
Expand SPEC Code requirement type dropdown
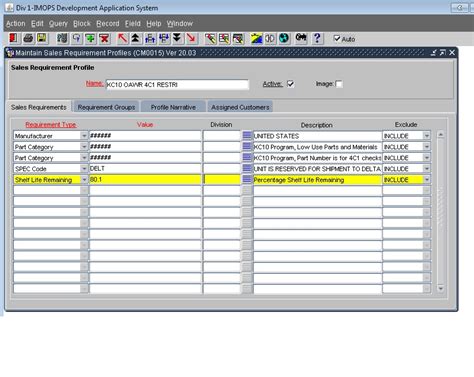point(84,168)
